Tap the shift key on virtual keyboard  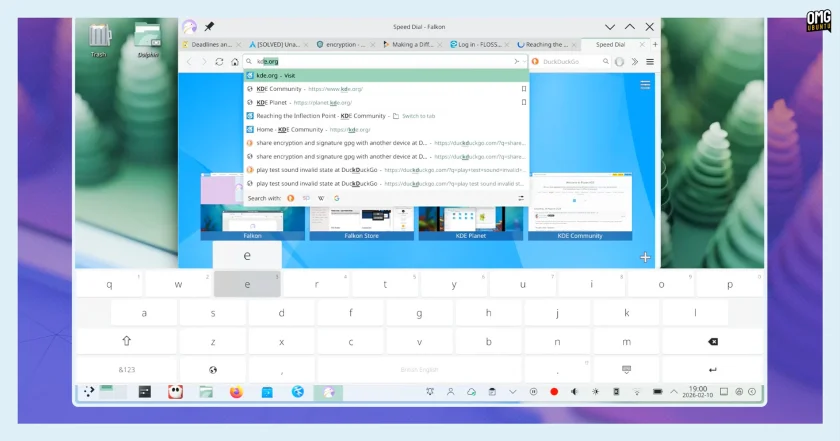coord(126,341)
